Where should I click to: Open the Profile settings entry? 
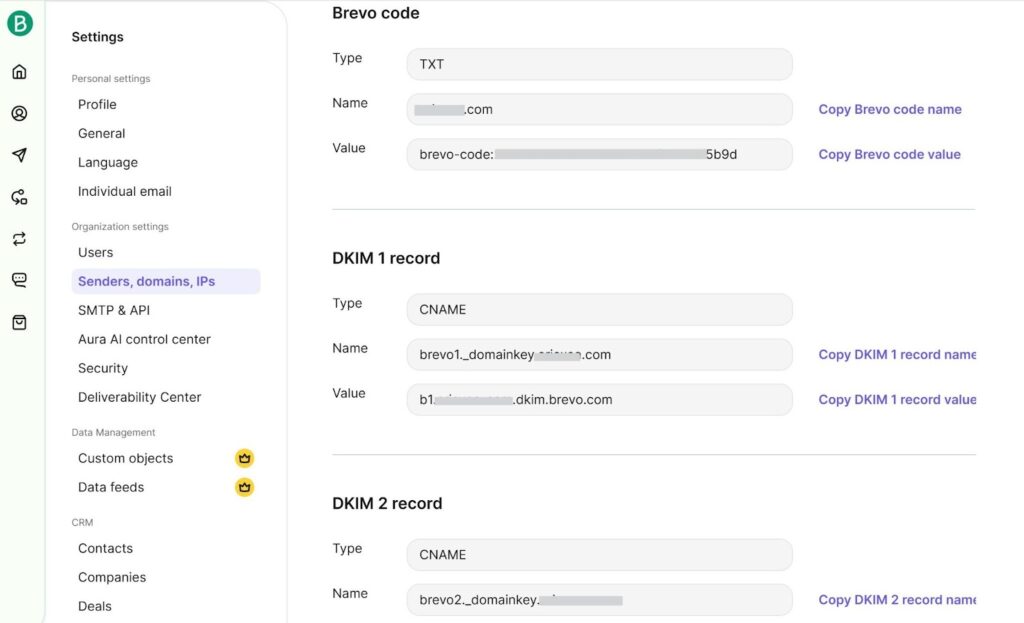(97, 104)
